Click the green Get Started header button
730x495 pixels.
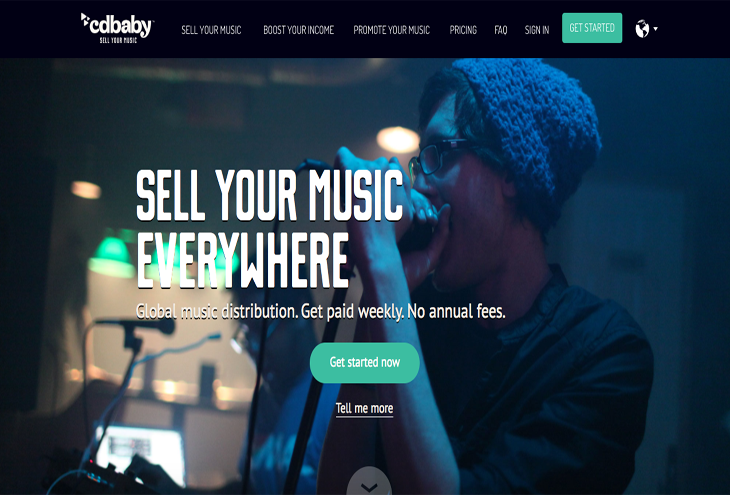[x=592, y=28]
